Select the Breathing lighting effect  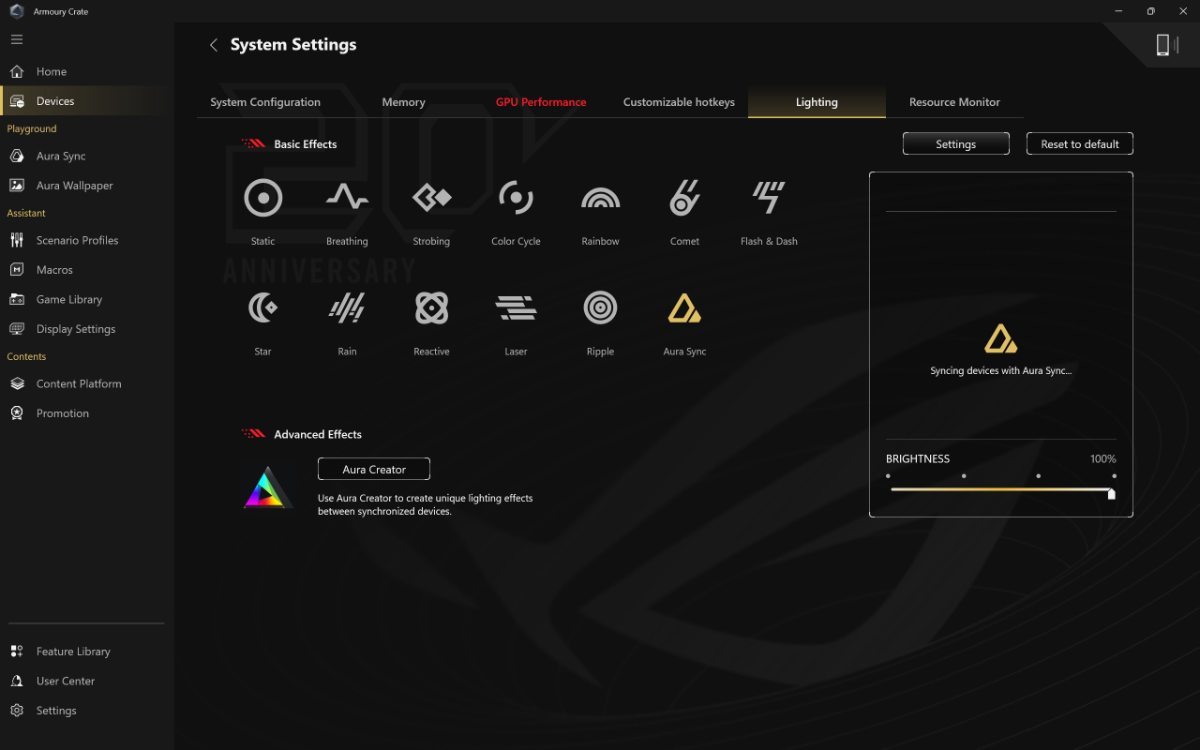347,198
